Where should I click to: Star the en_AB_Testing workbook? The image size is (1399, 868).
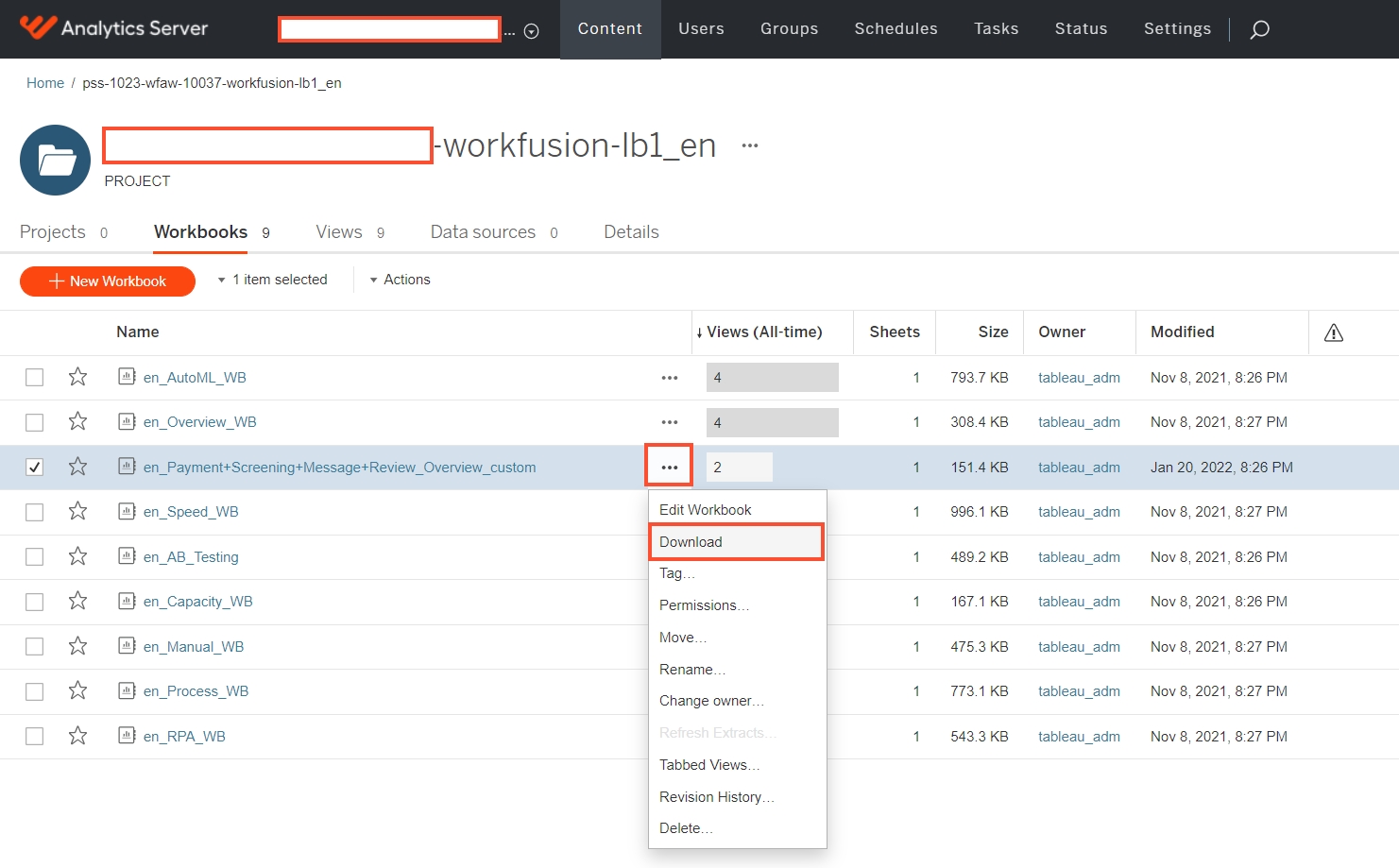point(77,556)
